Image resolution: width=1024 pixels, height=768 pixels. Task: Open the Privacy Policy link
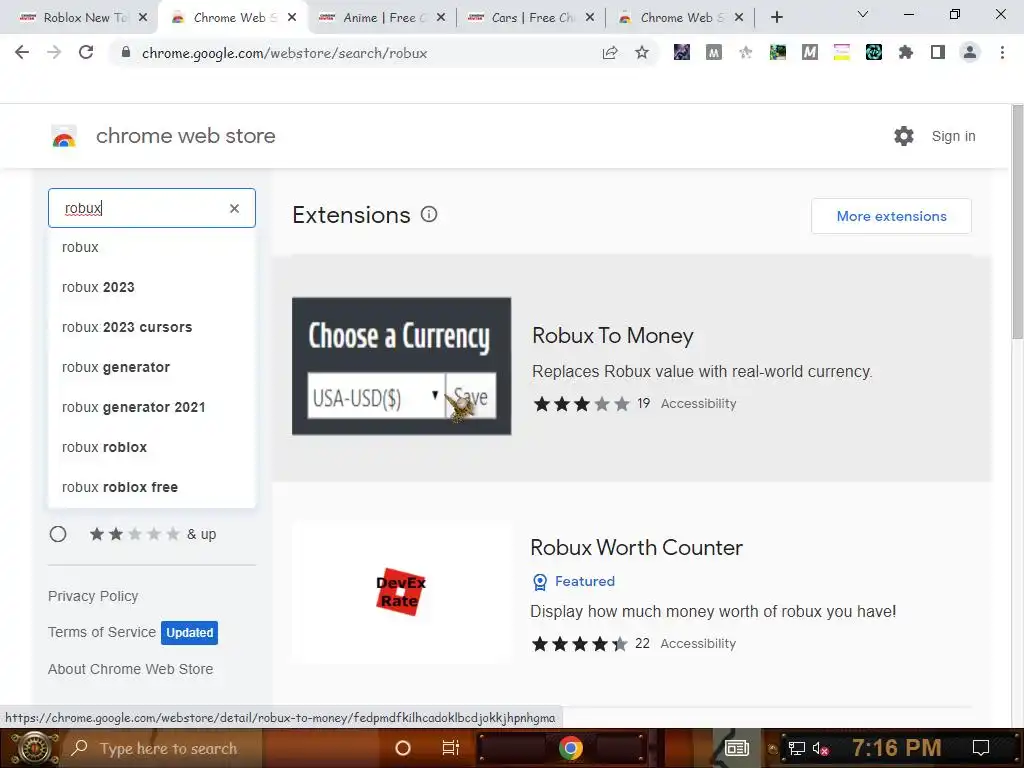click(93, 596)
